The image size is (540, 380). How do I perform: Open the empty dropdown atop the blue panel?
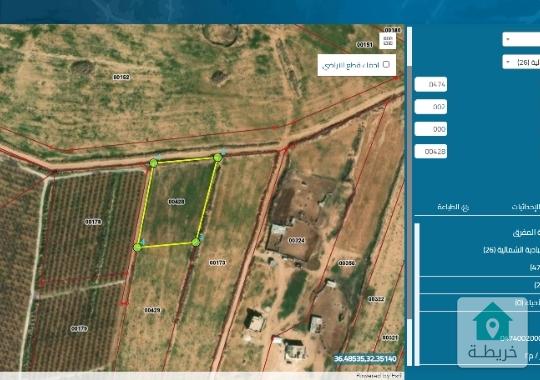pos(521,39)
